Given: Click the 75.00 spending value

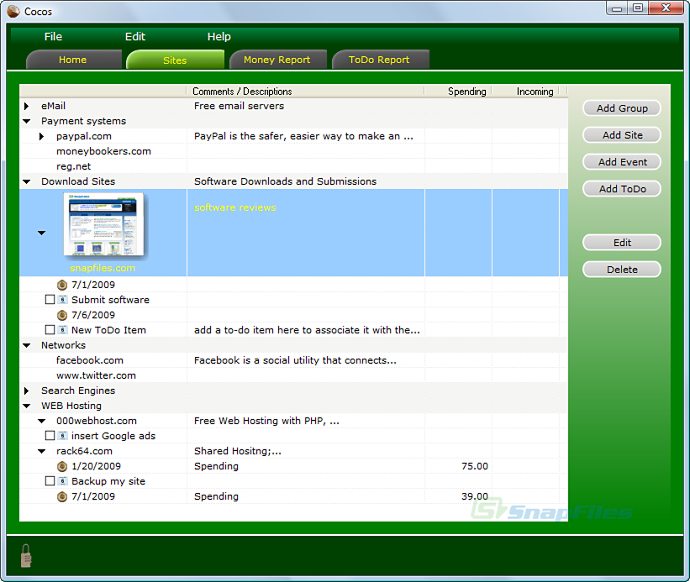Looking at the screenshot, I should [x=475, y=466].
